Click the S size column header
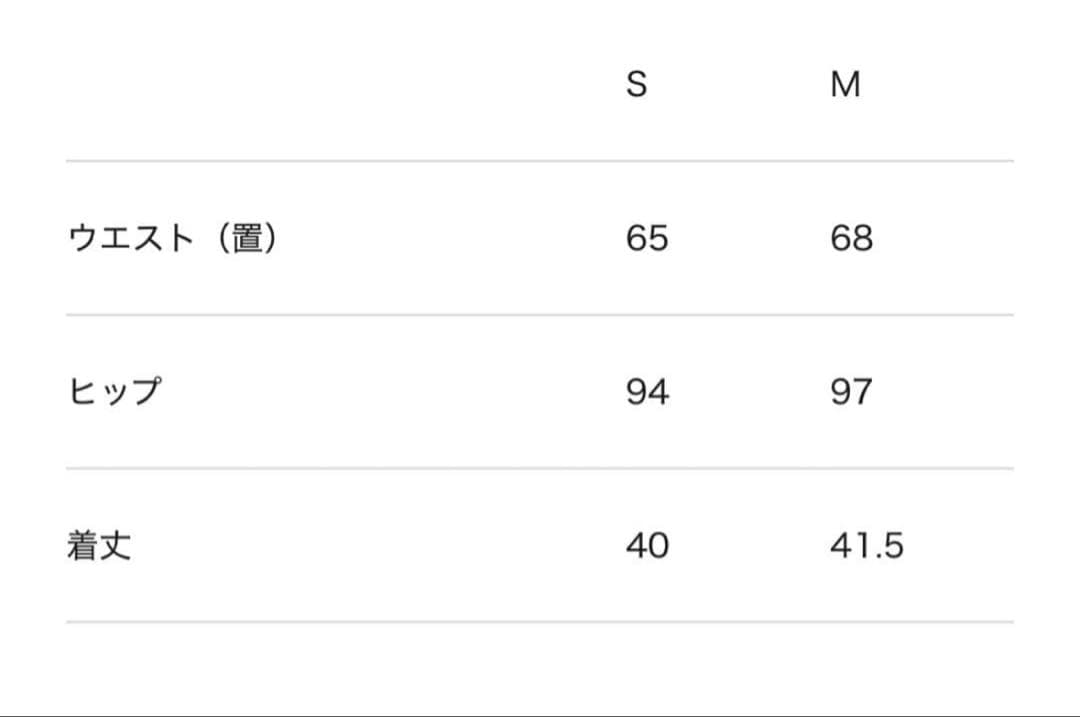 click(636, 85)
